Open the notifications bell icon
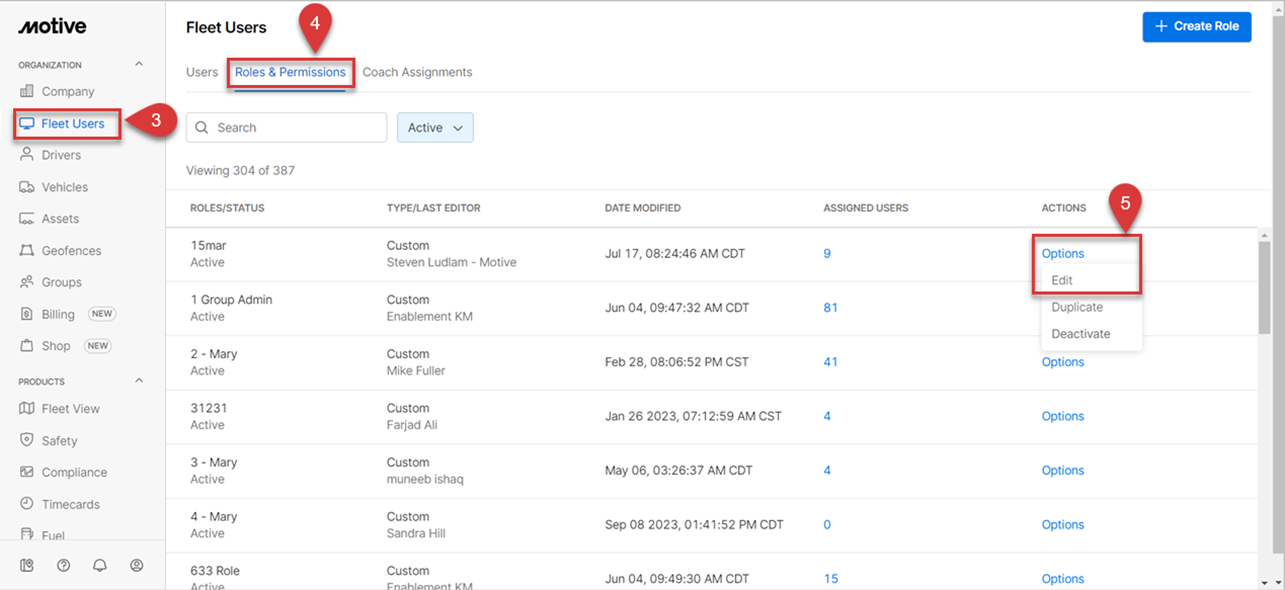The height and width of the screenshot is (590, 1285). (x=100, y=565)
